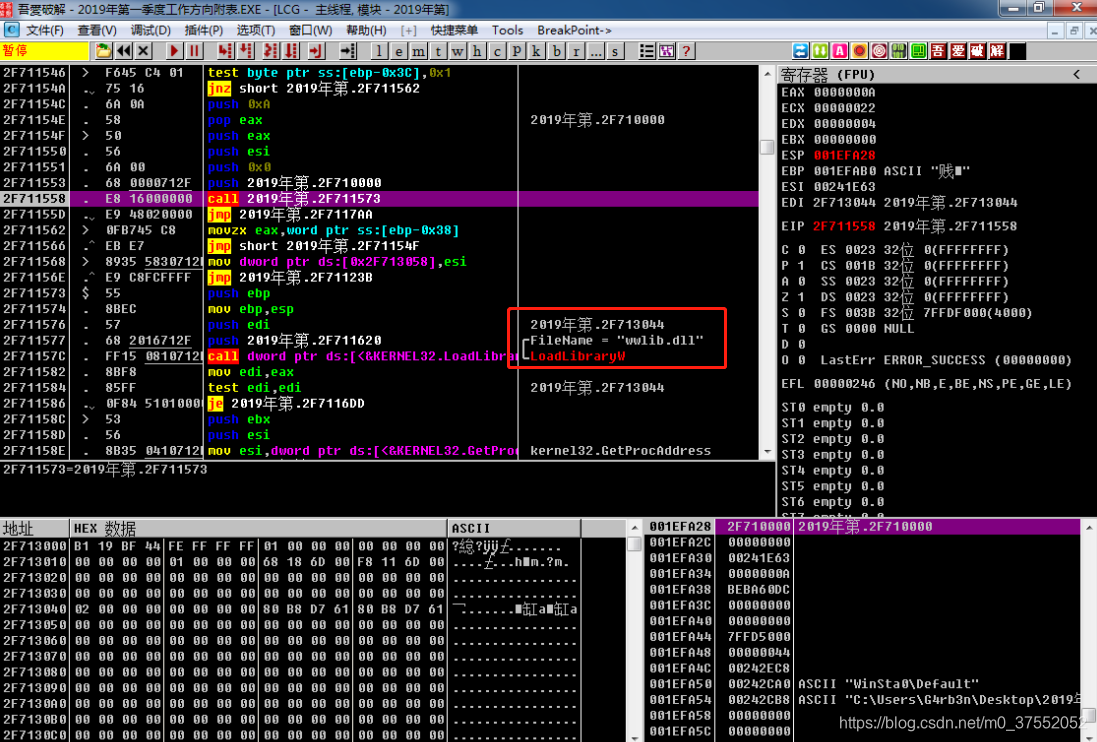Click the Restart program rewind icon

(124, 51)
